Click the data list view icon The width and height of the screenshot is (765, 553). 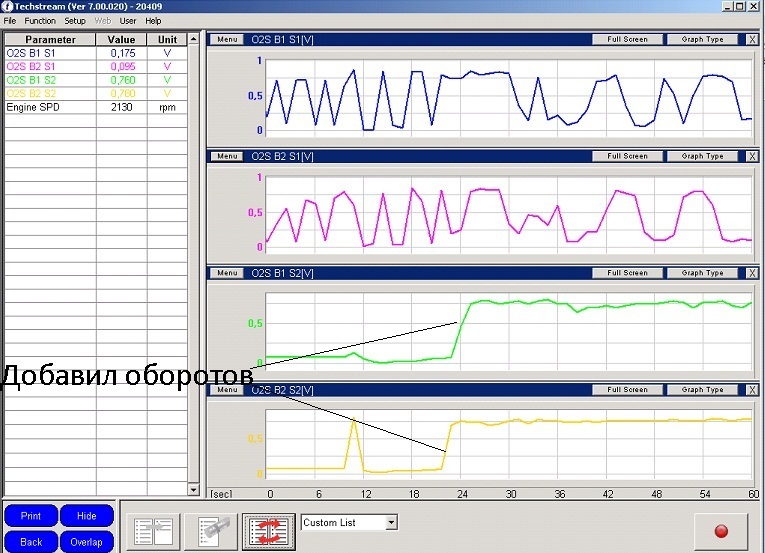pyautogui.click(x=153, y=529)
